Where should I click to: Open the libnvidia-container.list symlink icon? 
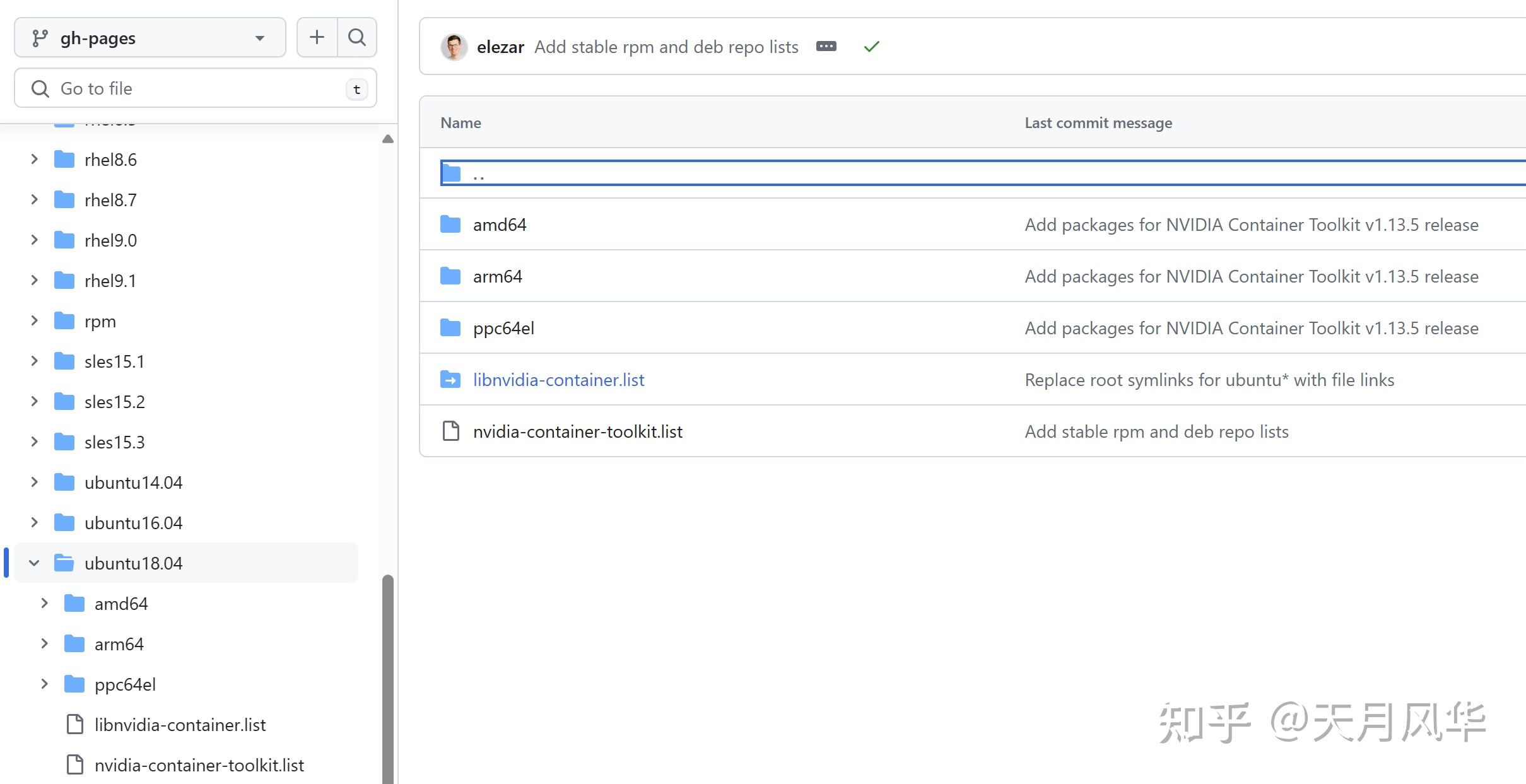(450, 380)
